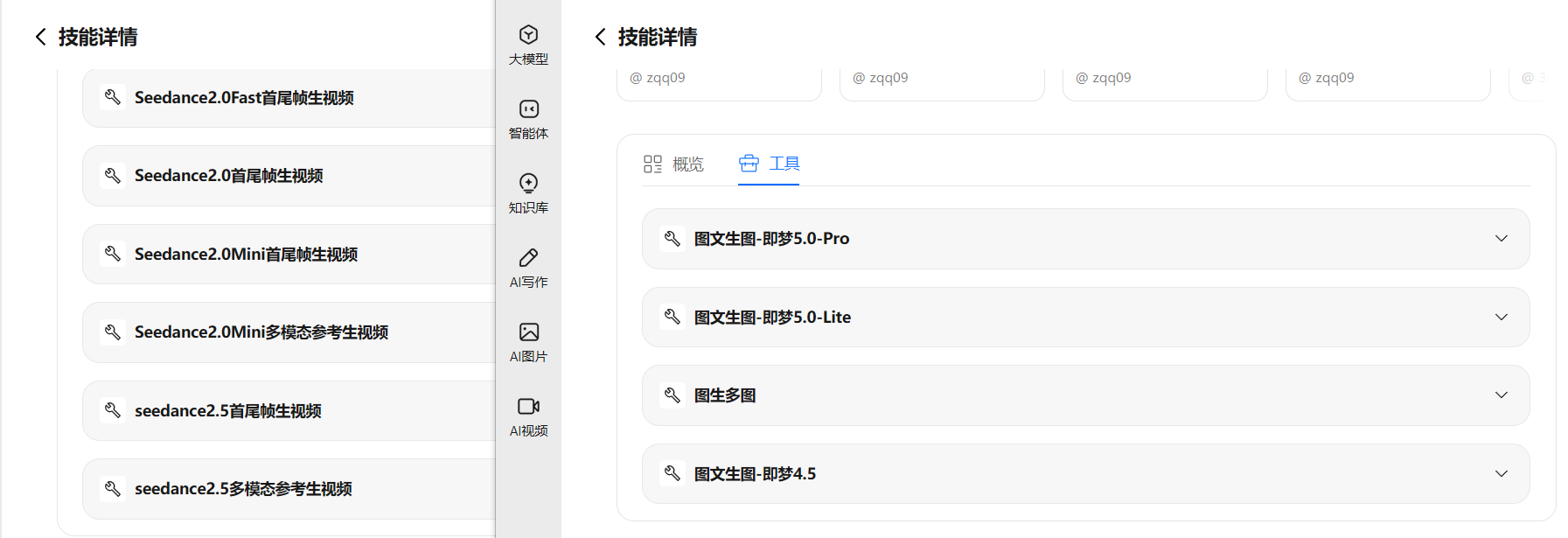This screenshot has width=1568, height=538.
Task: Open the Seedance2.0首尾帧生视频 tool row
Action: [x=289, y=176]
